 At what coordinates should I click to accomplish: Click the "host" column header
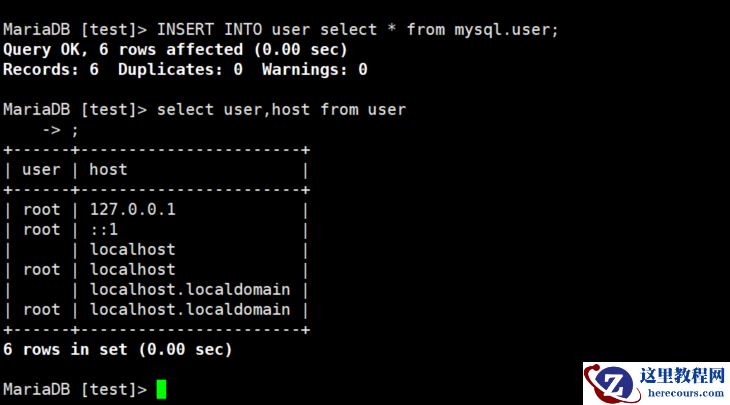[108, 169]
